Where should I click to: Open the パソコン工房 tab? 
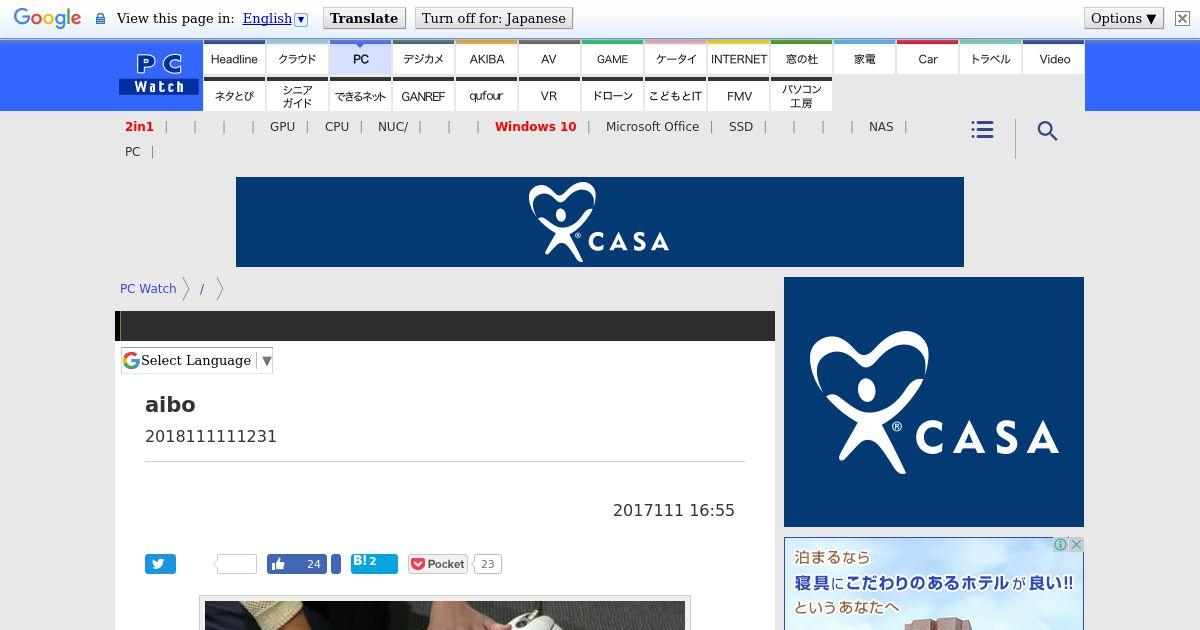click(801, 96)
